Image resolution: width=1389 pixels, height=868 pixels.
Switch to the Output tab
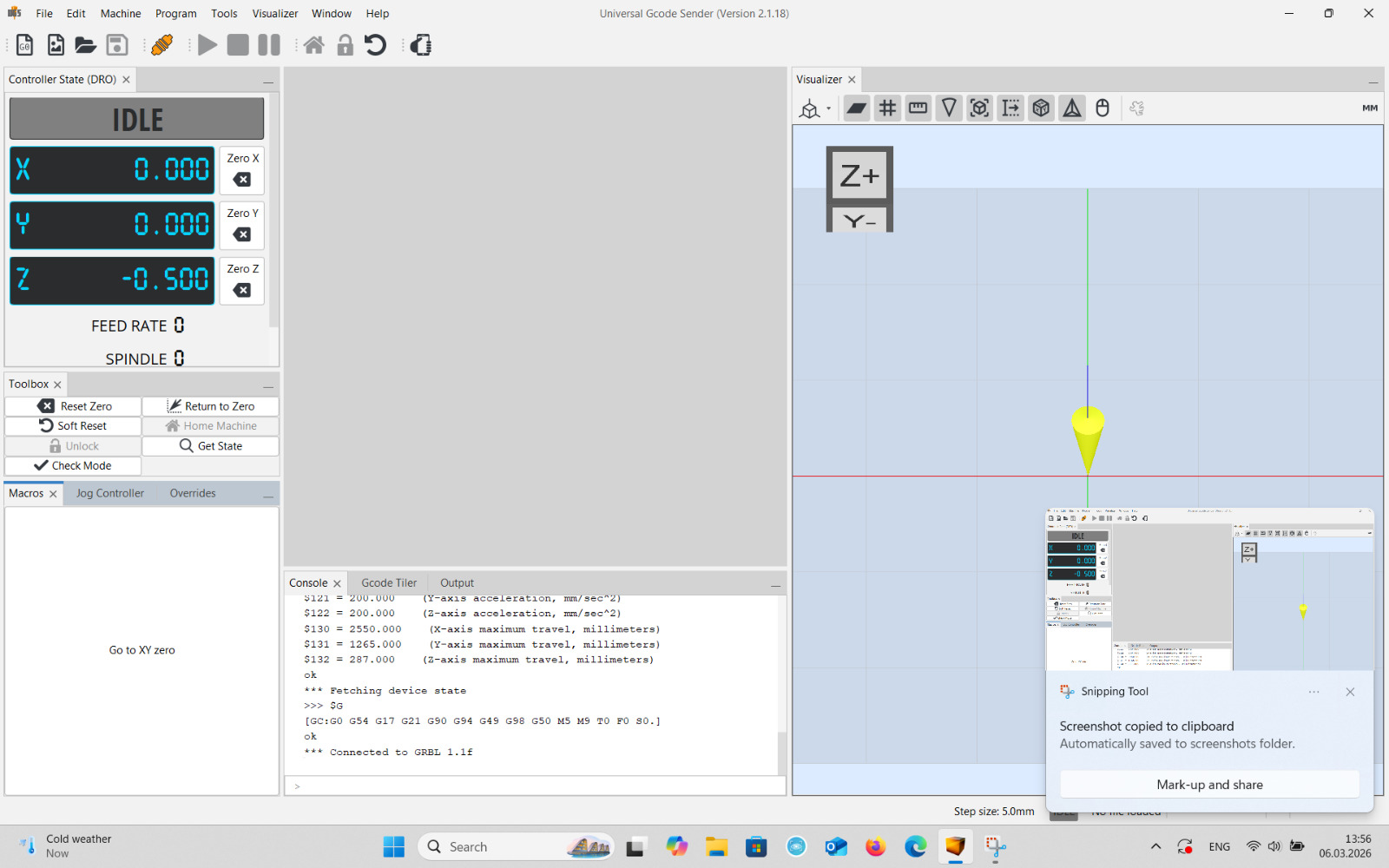tap(457, 583)
